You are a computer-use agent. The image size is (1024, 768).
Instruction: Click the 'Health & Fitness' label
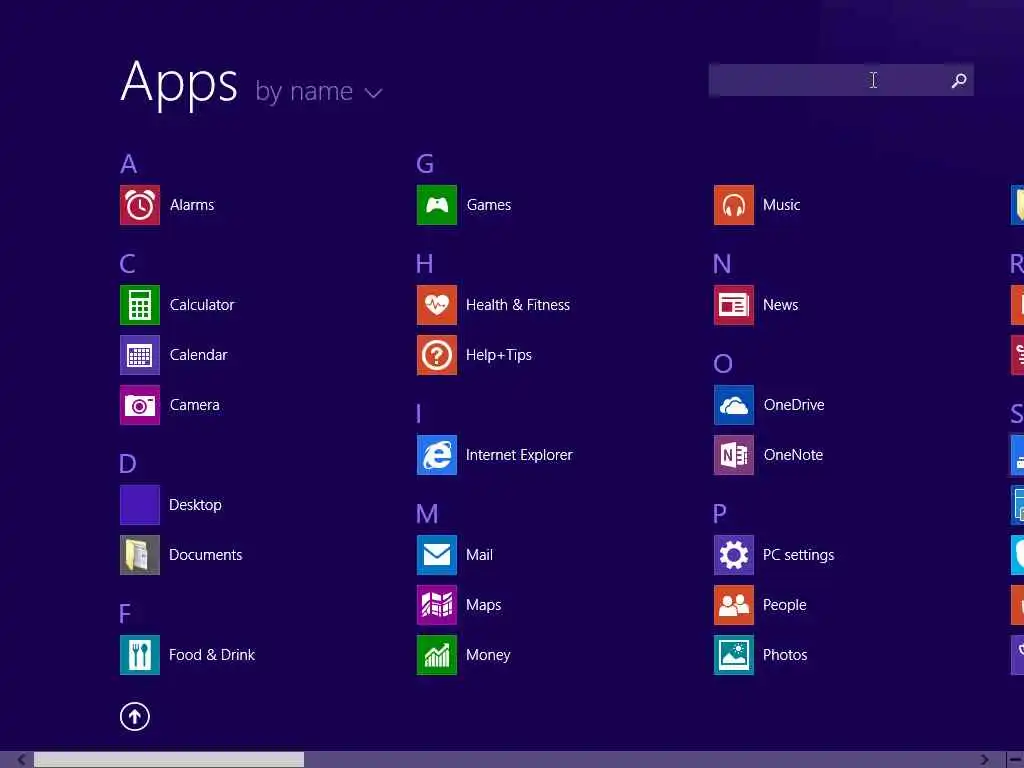click(x=518, y=305)
